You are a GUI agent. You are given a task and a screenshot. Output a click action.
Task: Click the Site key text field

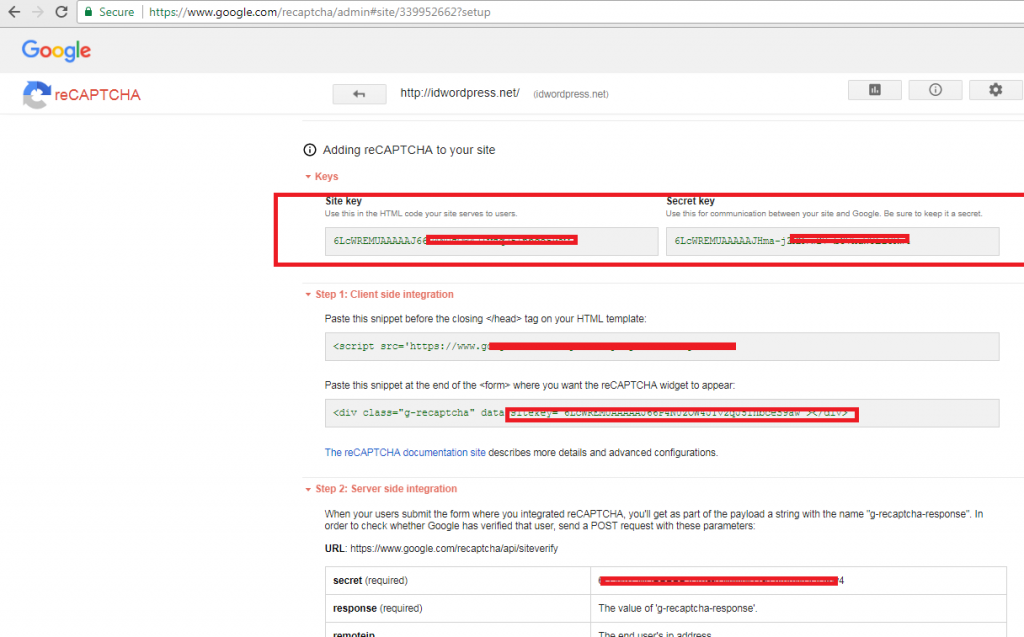[x=491, y=241]
